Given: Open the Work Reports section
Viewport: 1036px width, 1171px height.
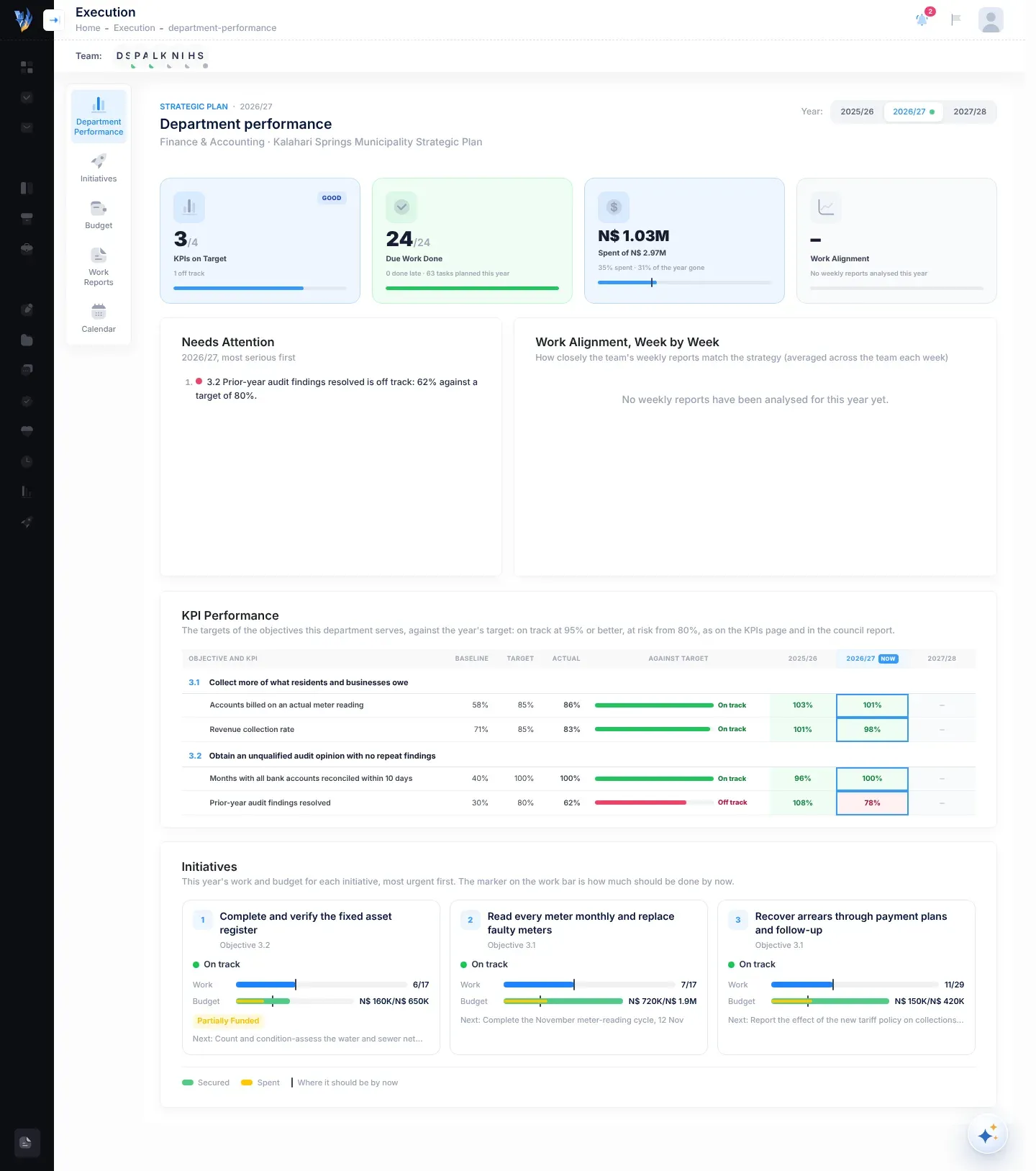Looking at the screenshot, I should 99,267.
